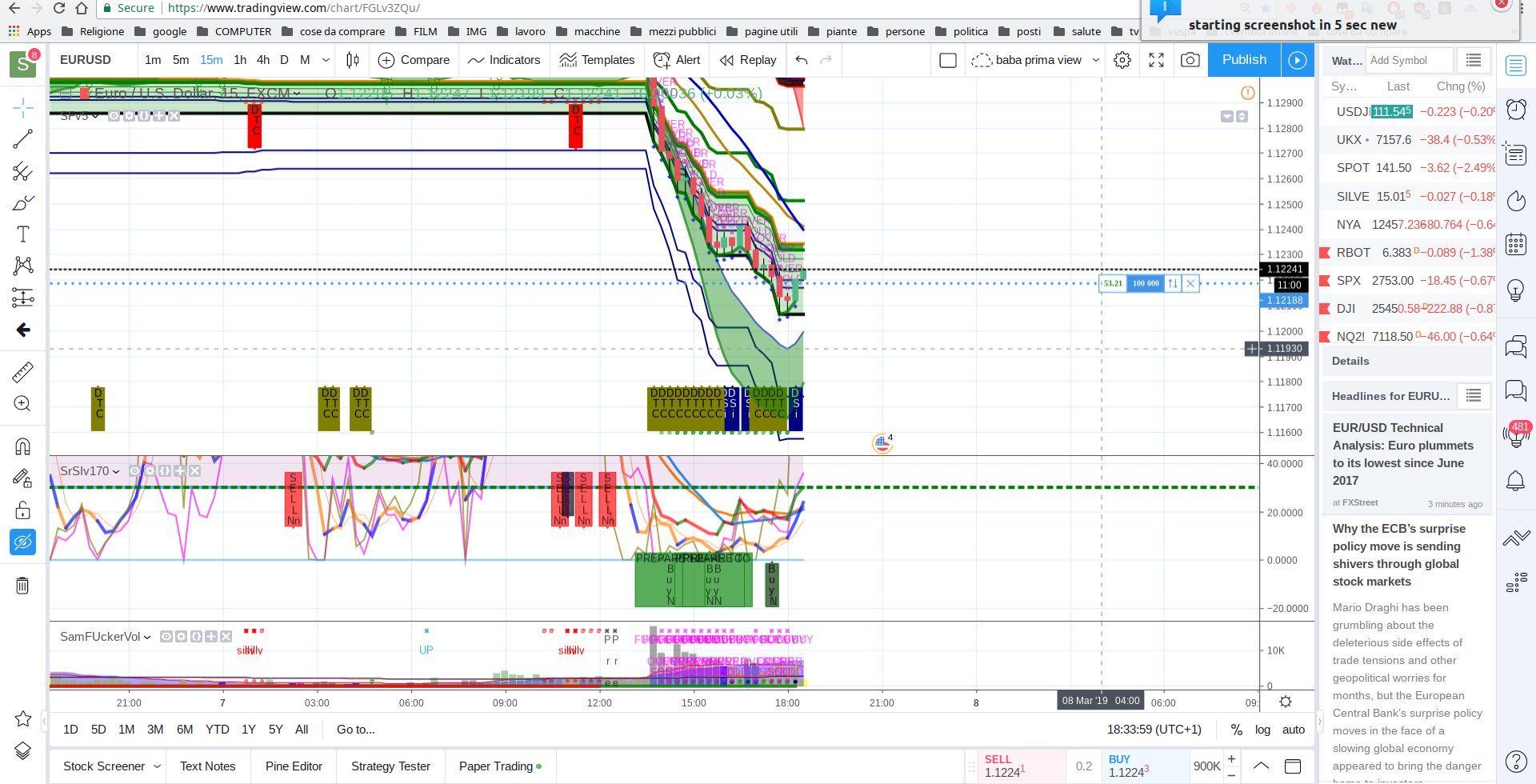Type in Add Symbol field
Image resolution: width=1536 pixels, height=784 pixels.
click(1409, 60)
